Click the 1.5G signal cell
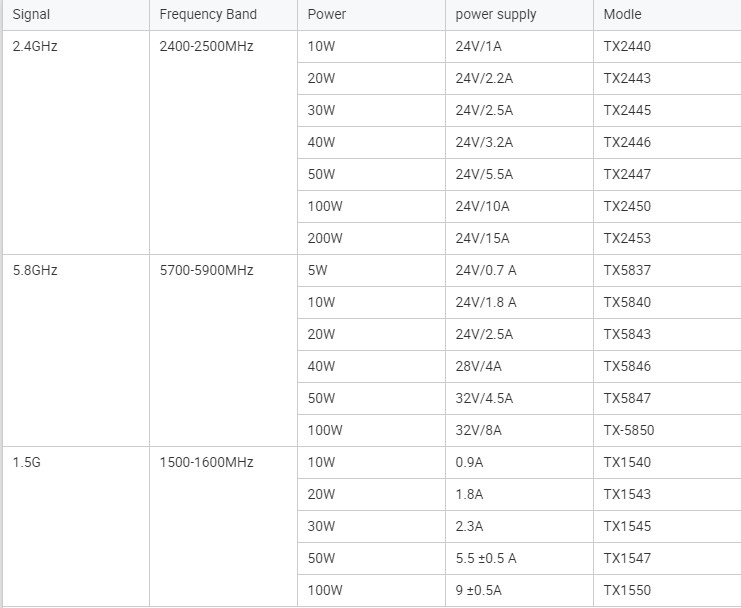 pos(76,526)
